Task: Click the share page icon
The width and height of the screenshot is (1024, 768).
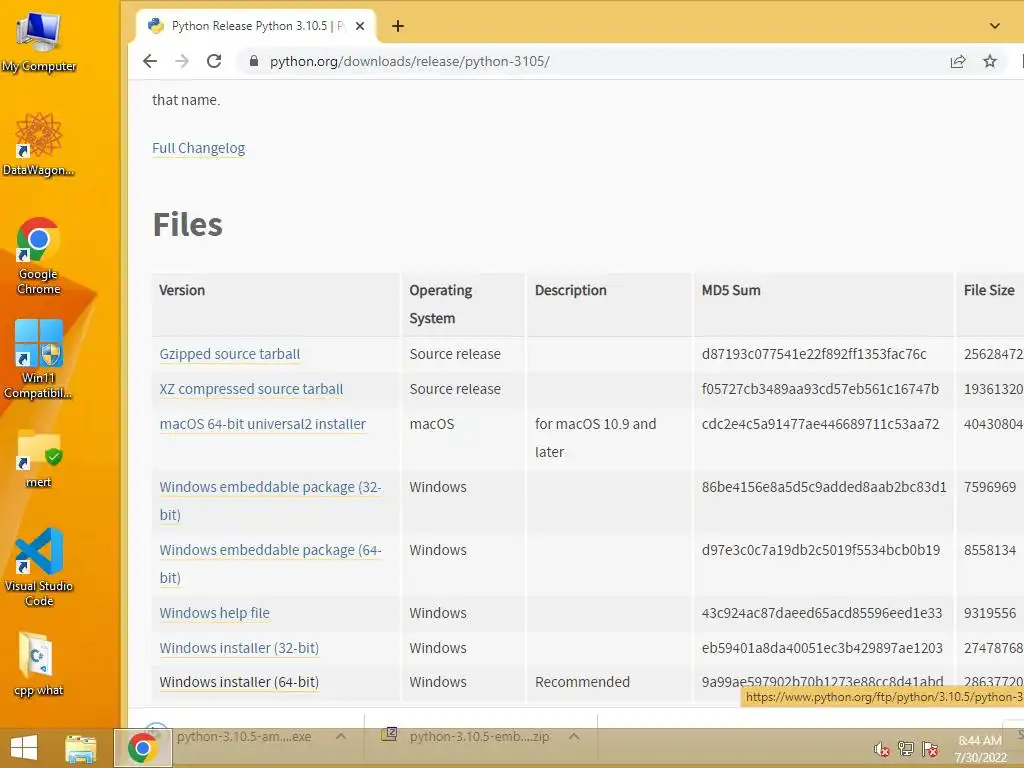Action: 958,61
